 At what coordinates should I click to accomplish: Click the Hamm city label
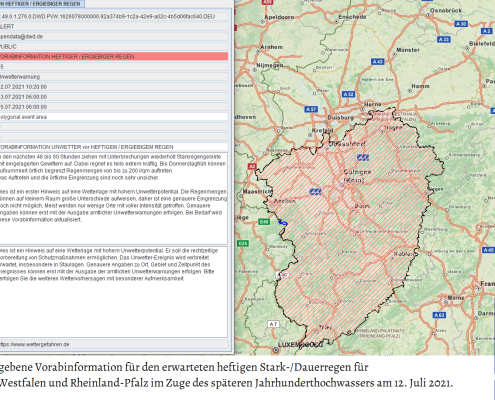420,86
